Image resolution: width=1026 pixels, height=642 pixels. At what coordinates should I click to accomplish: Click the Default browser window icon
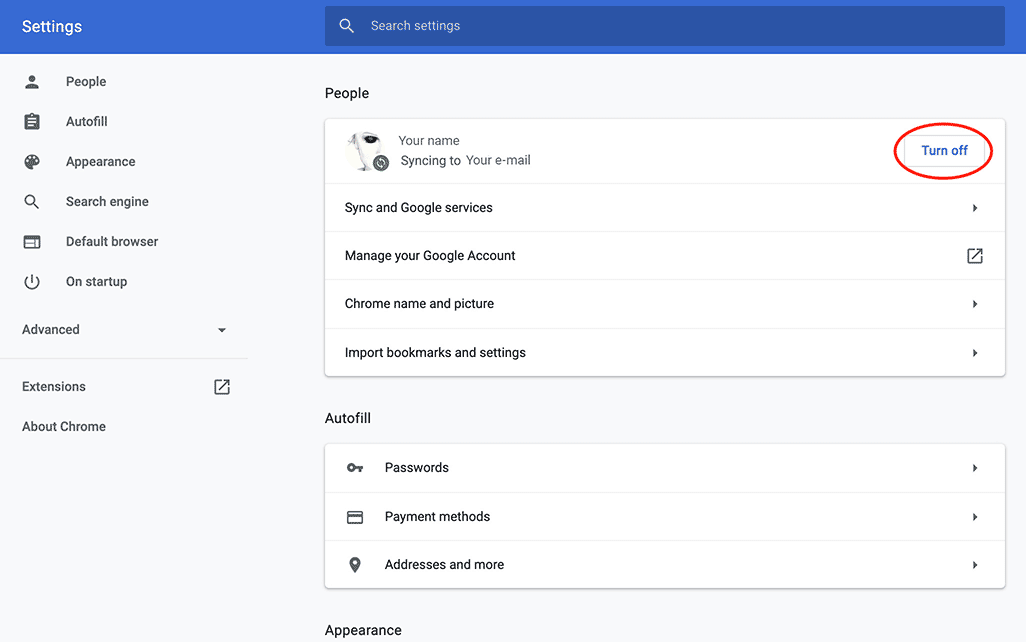coord(32,242)
